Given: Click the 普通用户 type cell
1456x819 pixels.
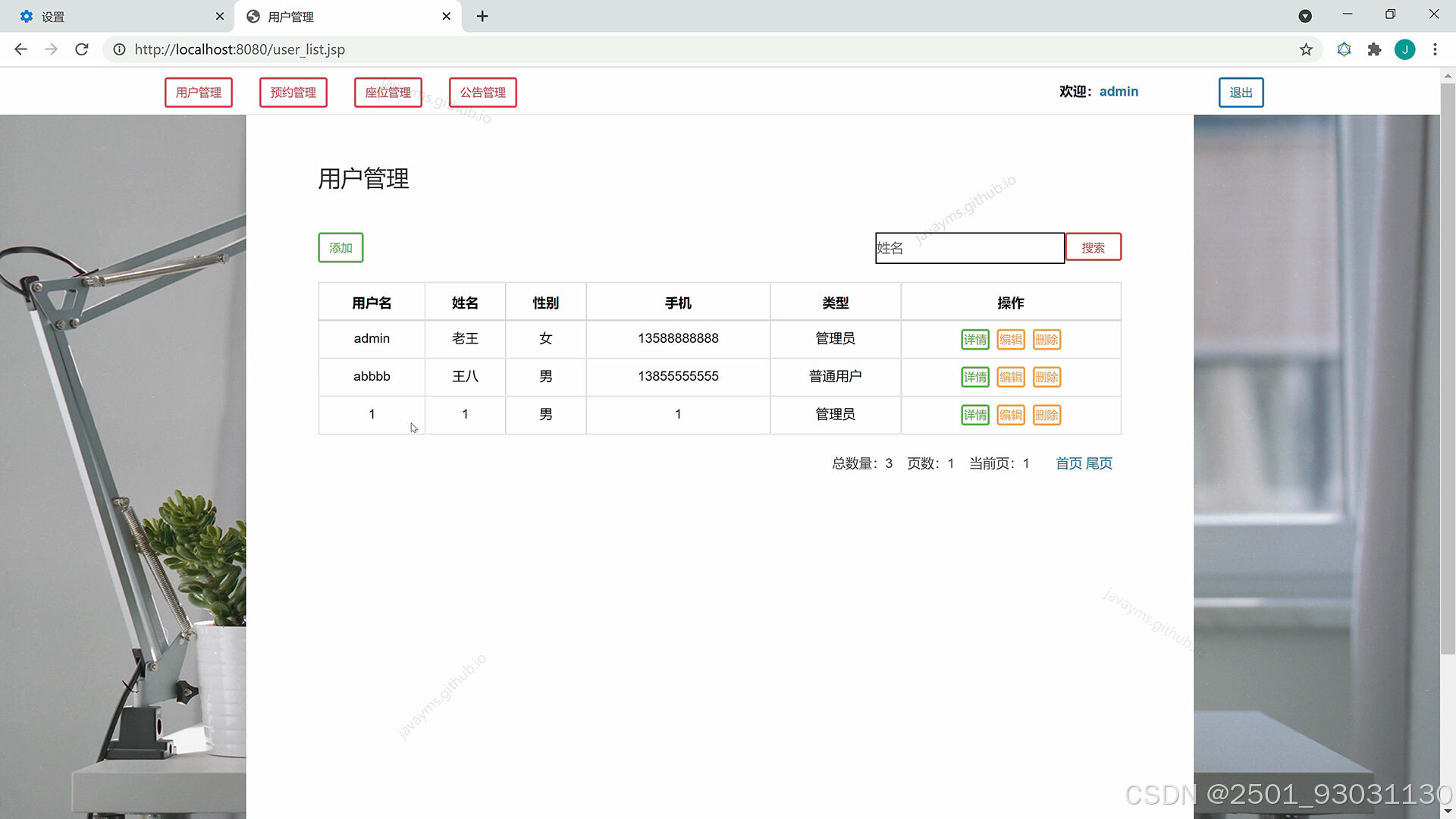Looking at the screenshot, I should (x=835, y=376).
